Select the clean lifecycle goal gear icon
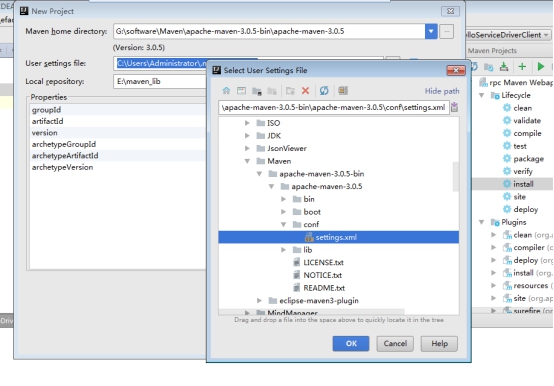554x386 pixels. [507, 108]
